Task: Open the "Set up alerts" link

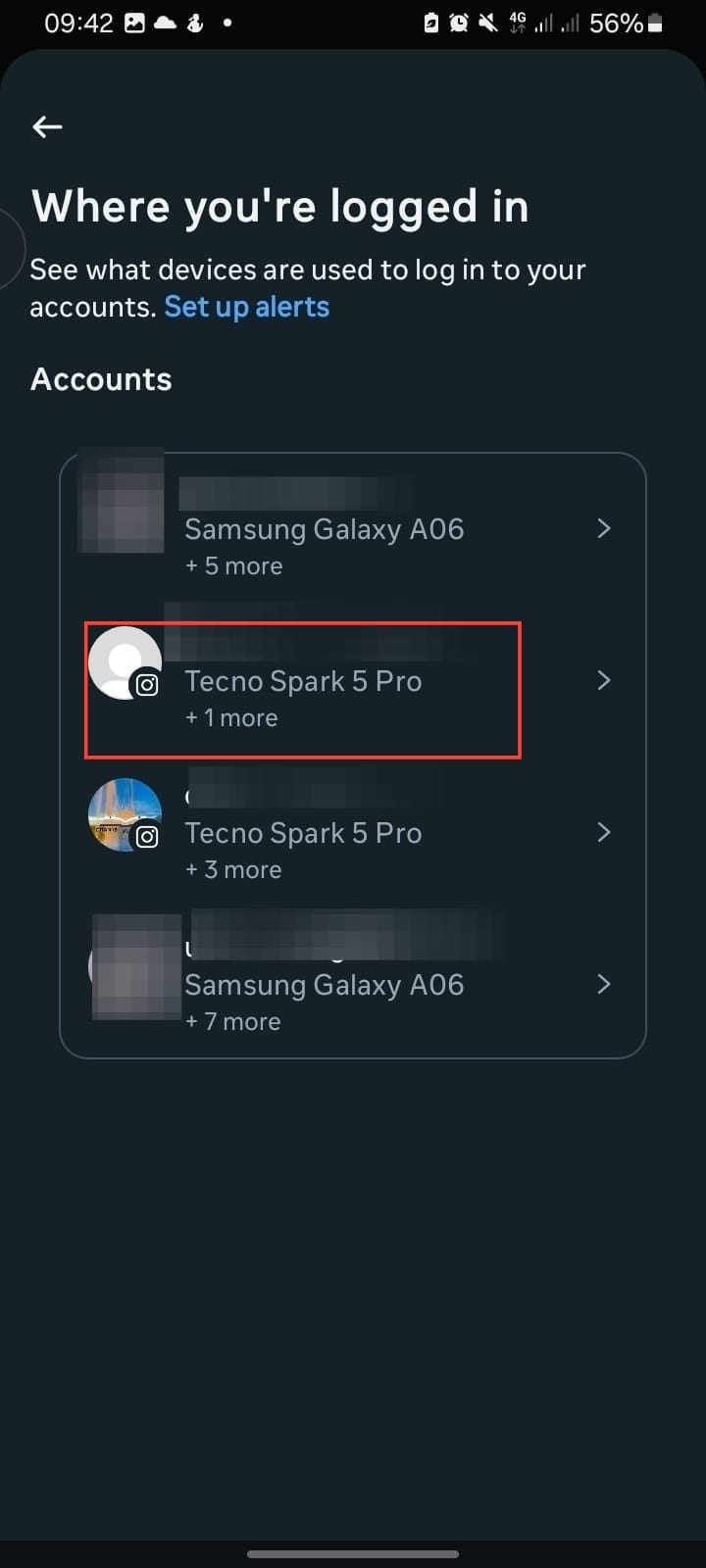Action: coord(246,307)
